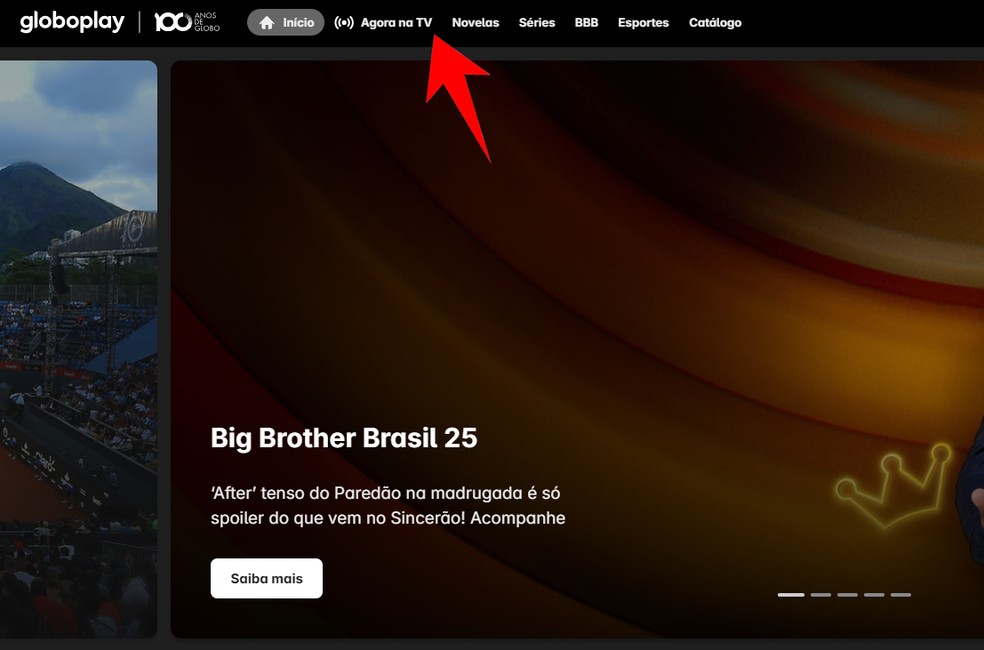Viewport: 984px width, 650px height.
Task: Select the first carousel indicator
Action: click(791, 595)
